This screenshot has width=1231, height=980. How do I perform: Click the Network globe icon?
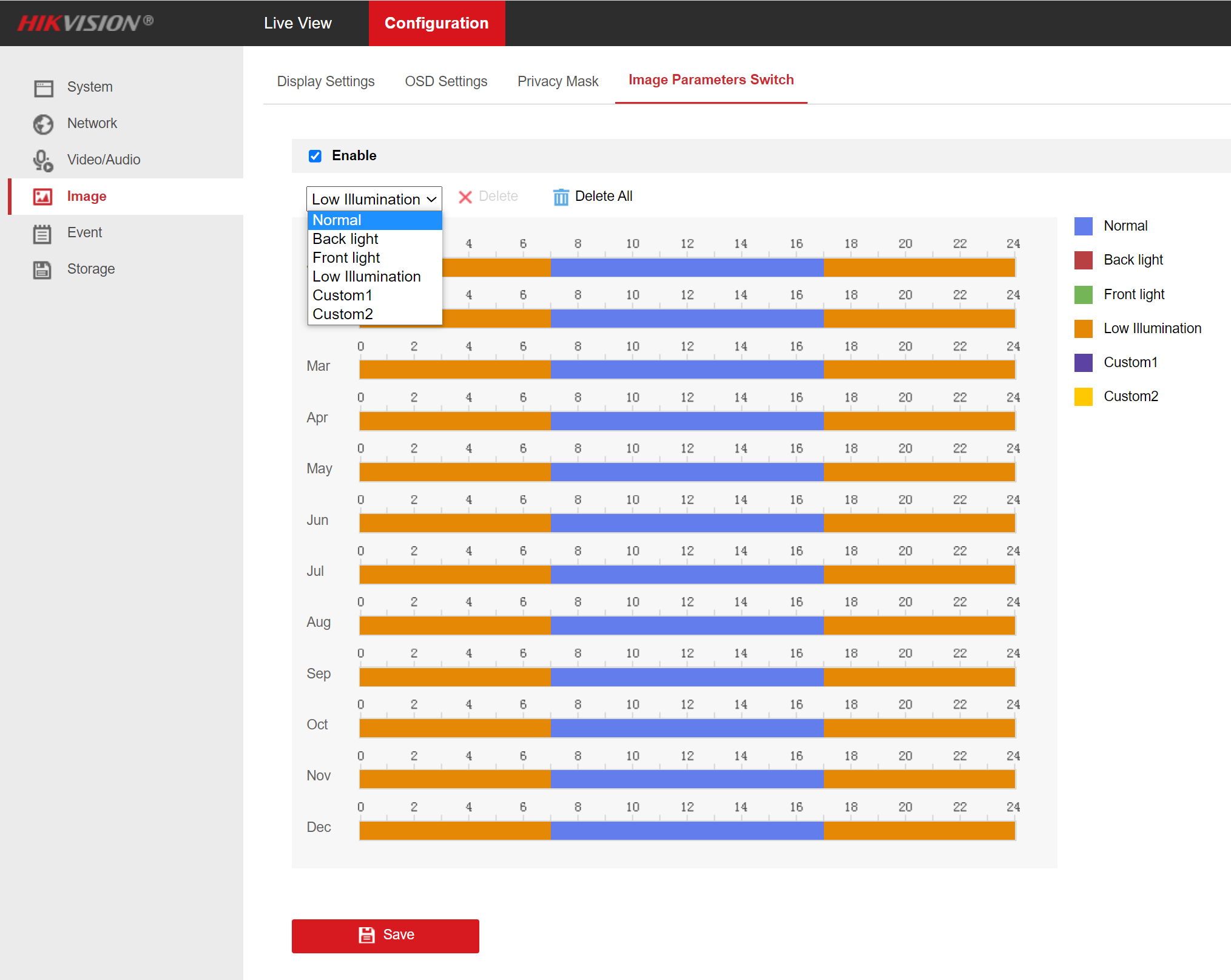[x=43, y=124]
